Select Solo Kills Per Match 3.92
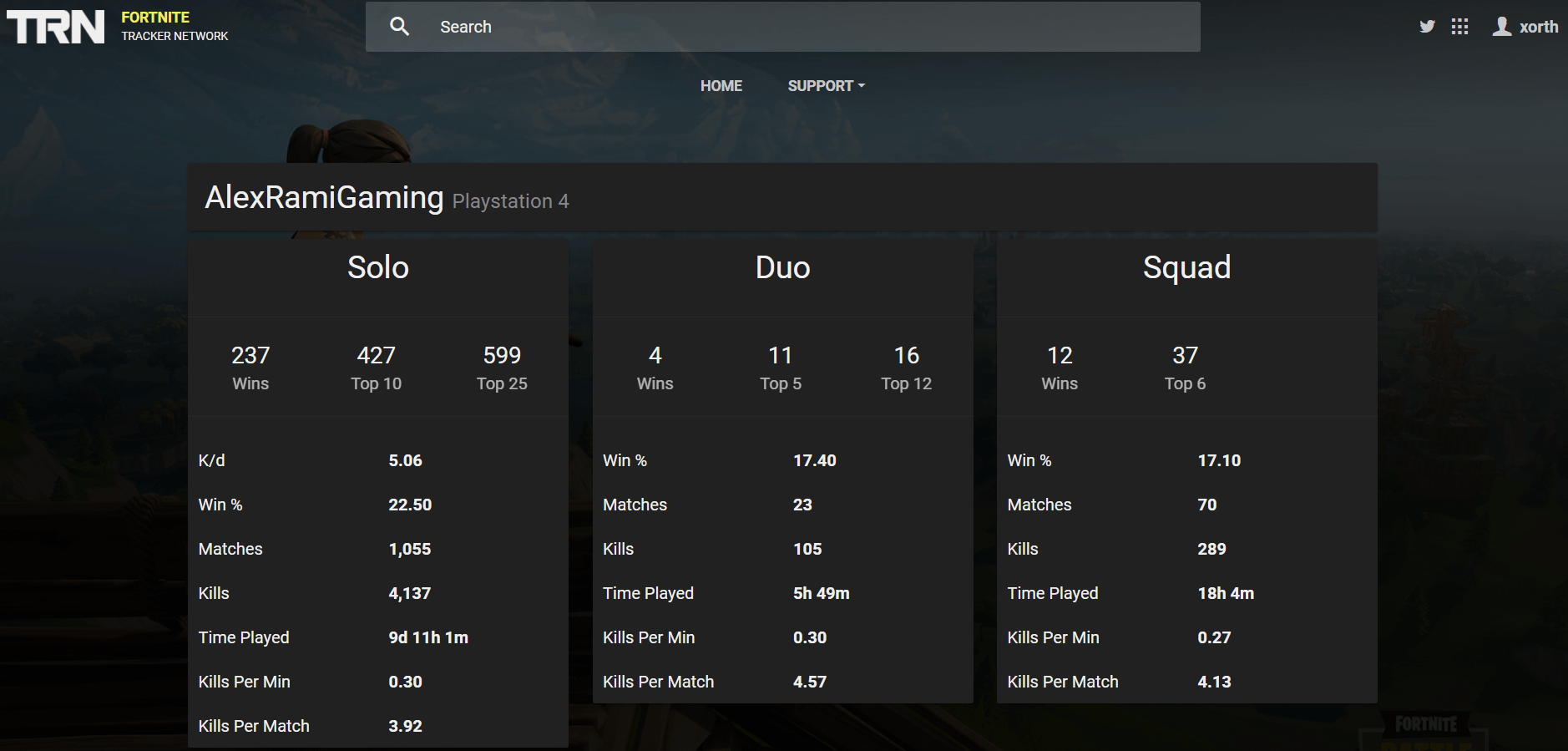The image size is (1568, 751). point(406,726)
